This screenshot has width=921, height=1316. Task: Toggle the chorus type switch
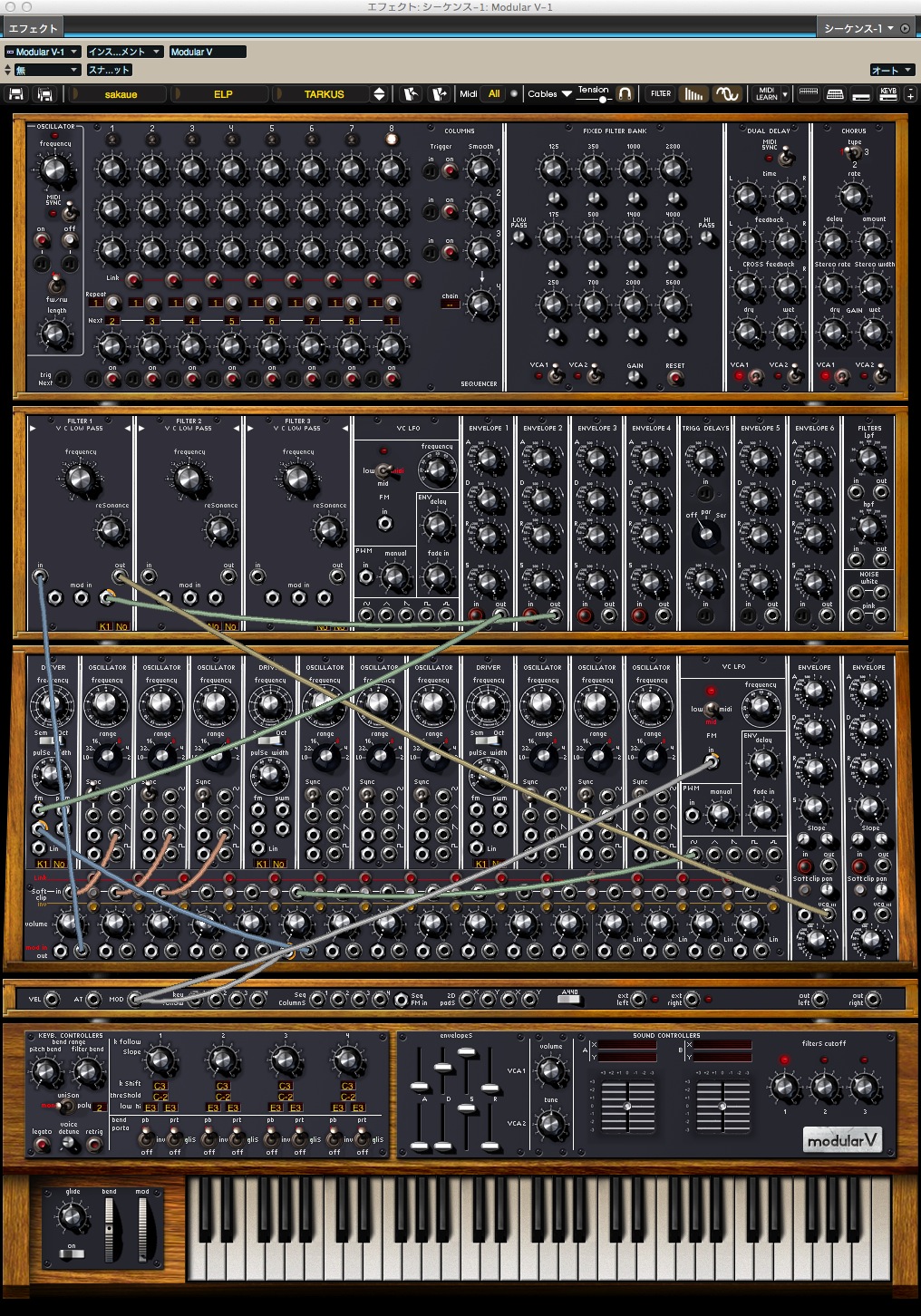852,152
